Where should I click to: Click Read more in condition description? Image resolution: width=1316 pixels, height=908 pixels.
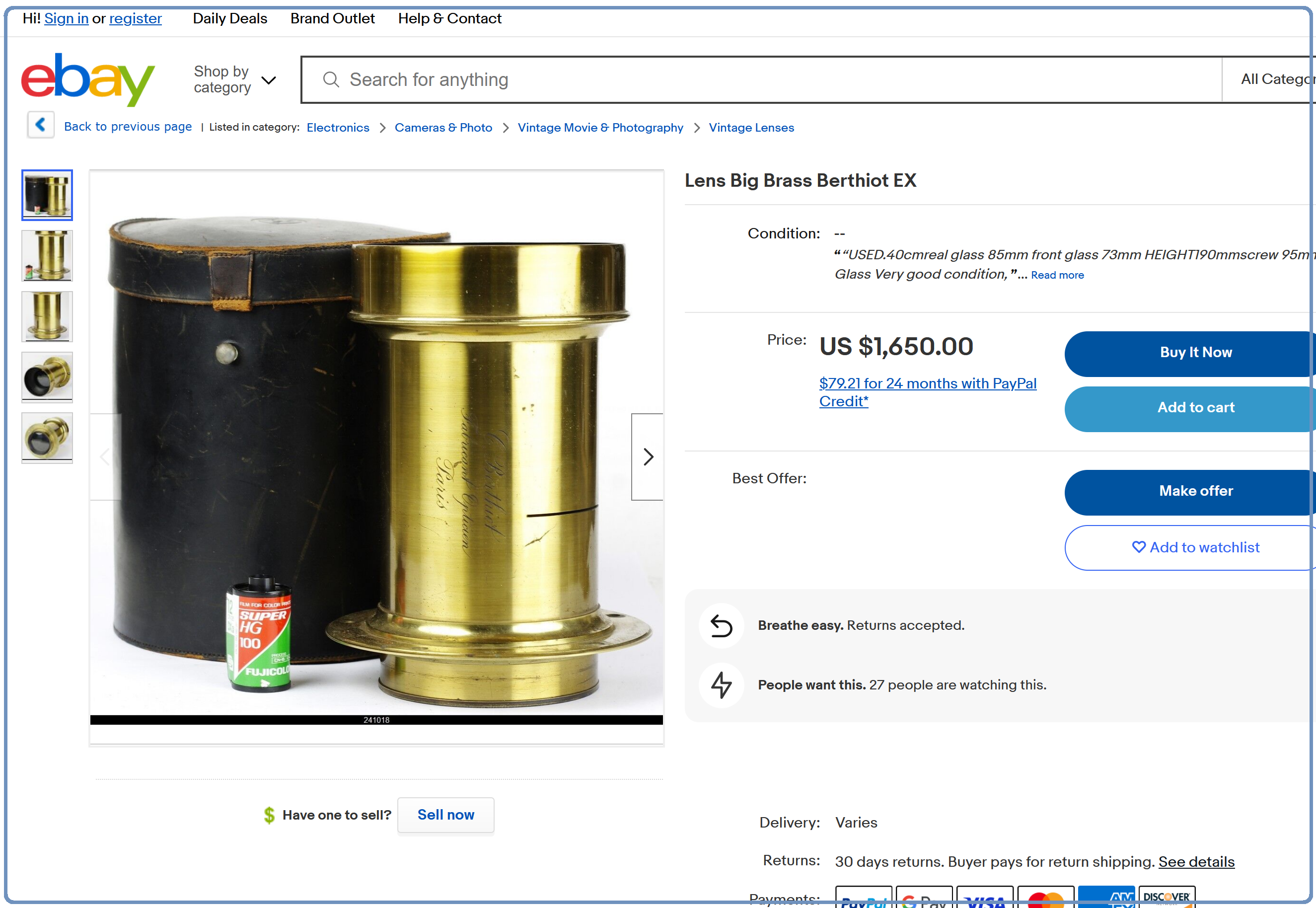pos(1057,275)
